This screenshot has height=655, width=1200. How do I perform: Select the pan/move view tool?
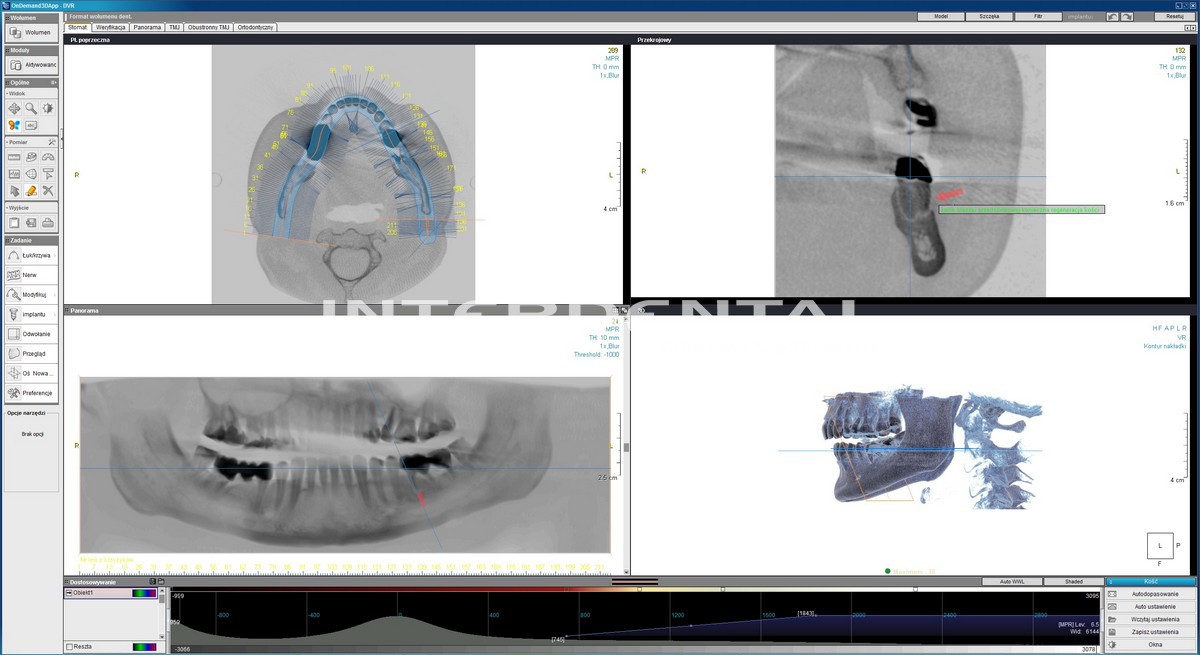pos(14,108)
